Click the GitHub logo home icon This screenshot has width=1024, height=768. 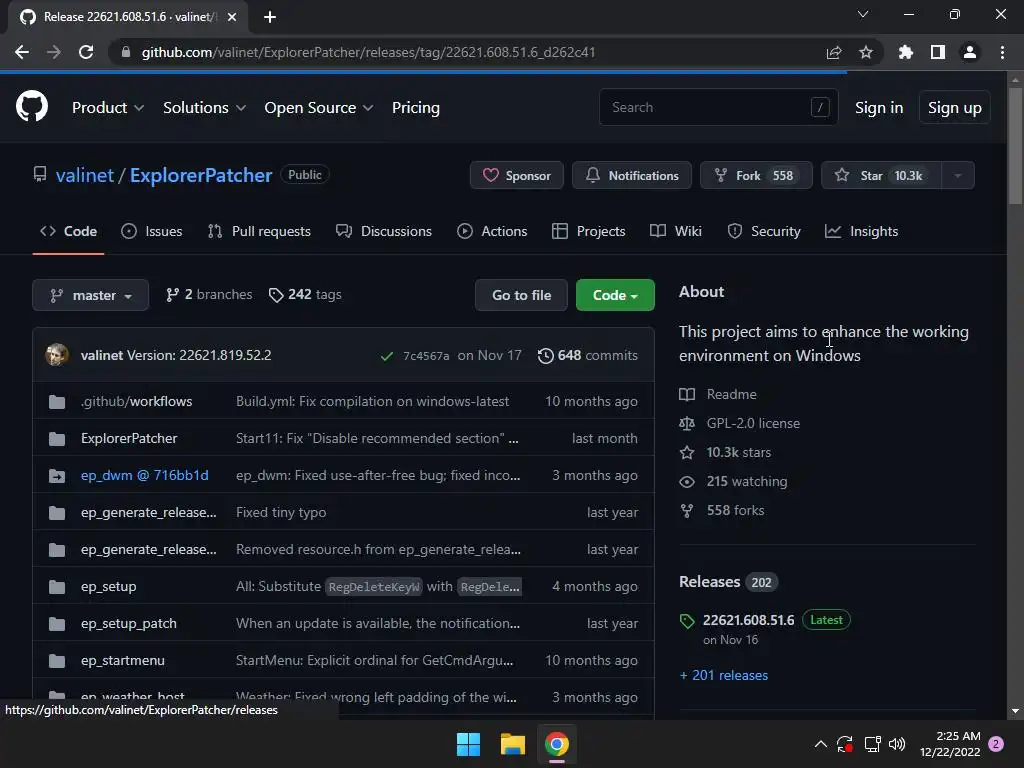tap(32, 107)
